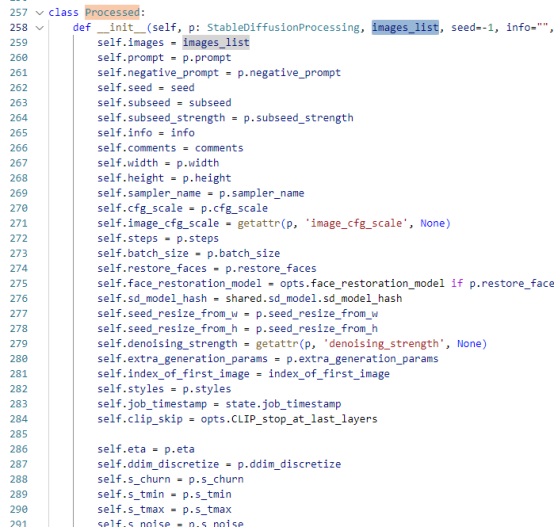Click p.height on line 268
Image resolution: width=554 pixels, height=527 pixels.
(x=207, y=178)
